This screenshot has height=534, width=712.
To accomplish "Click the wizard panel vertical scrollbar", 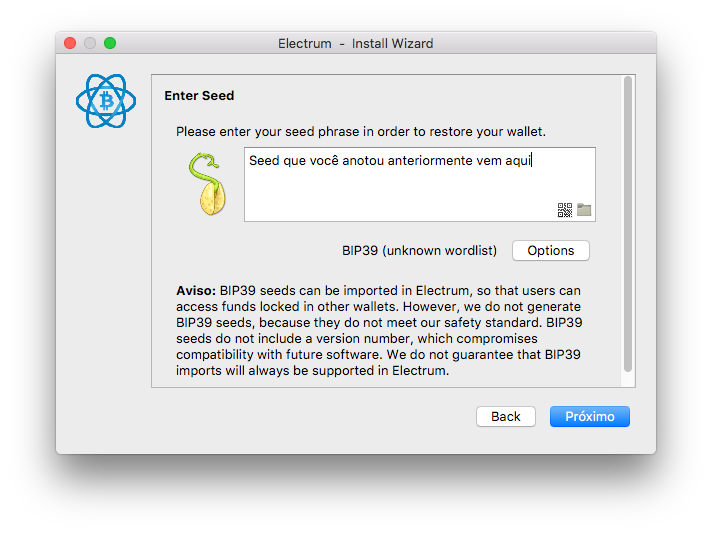I will pos(628,224).
